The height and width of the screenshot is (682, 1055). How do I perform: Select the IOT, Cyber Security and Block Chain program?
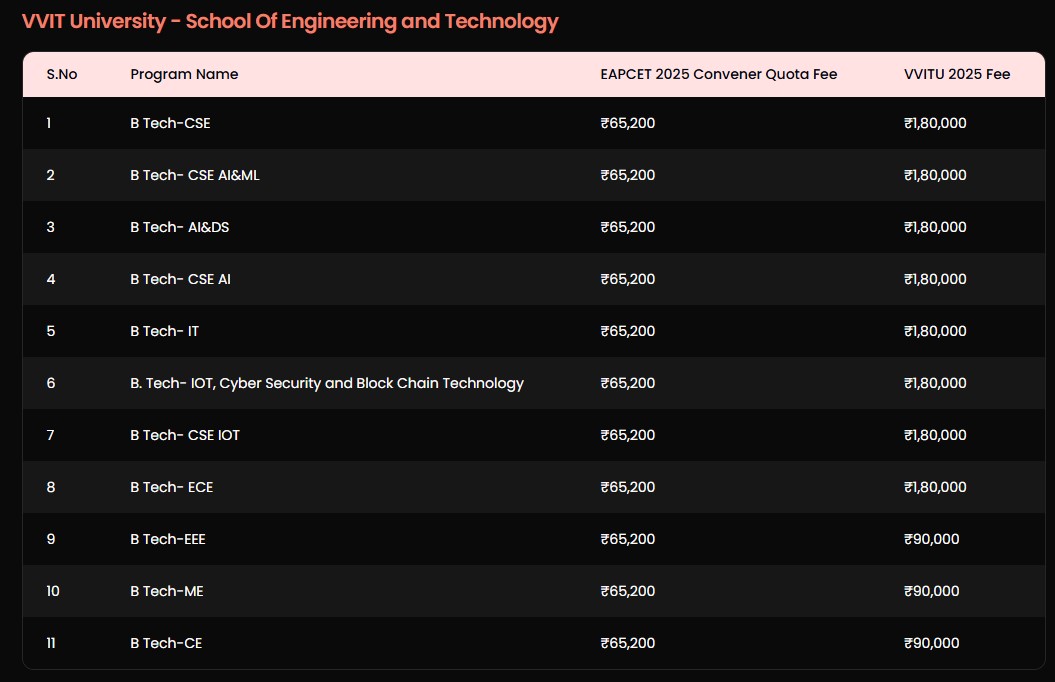(327, 383)
